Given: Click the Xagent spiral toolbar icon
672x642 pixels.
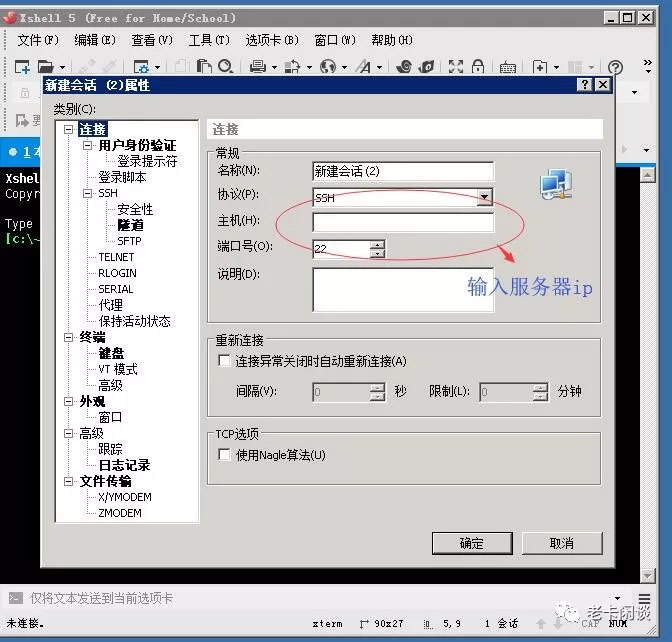Looking at the screenshot, I should click(x=404, y=66).
